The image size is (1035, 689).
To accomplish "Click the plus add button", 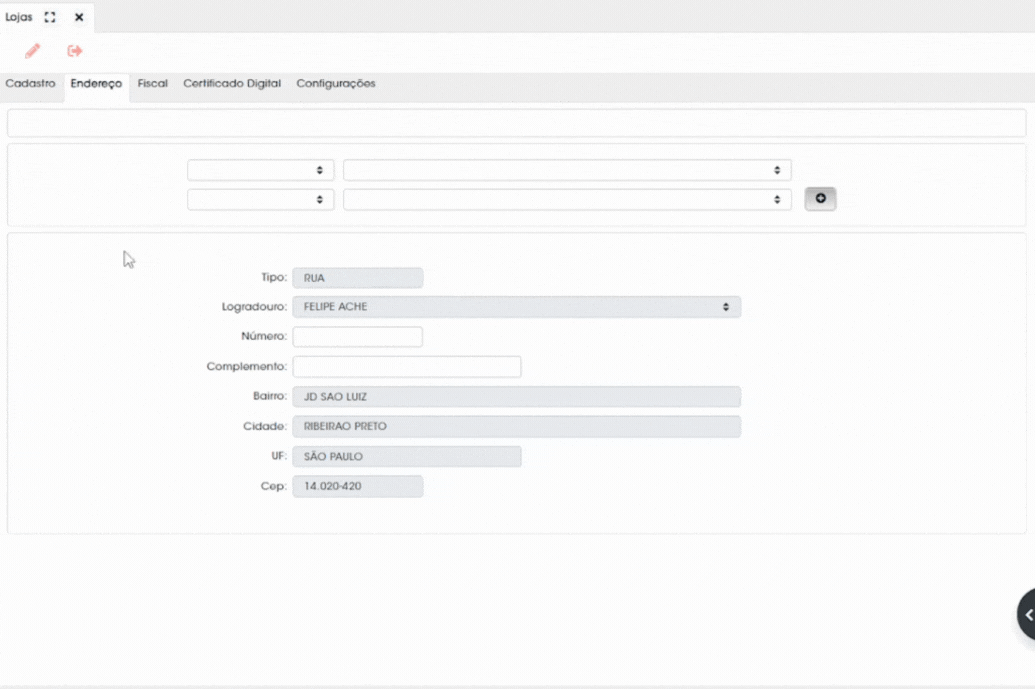I will pyautogui.click(x=820, y=199).
